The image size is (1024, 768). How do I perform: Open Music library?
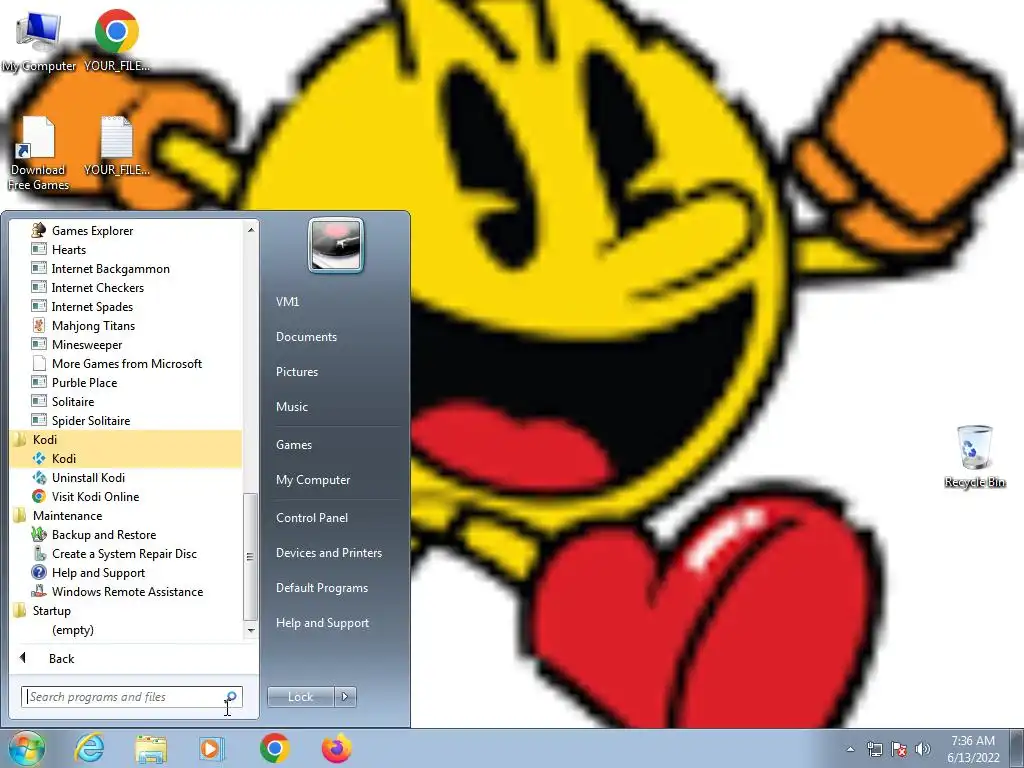point(291,406)
